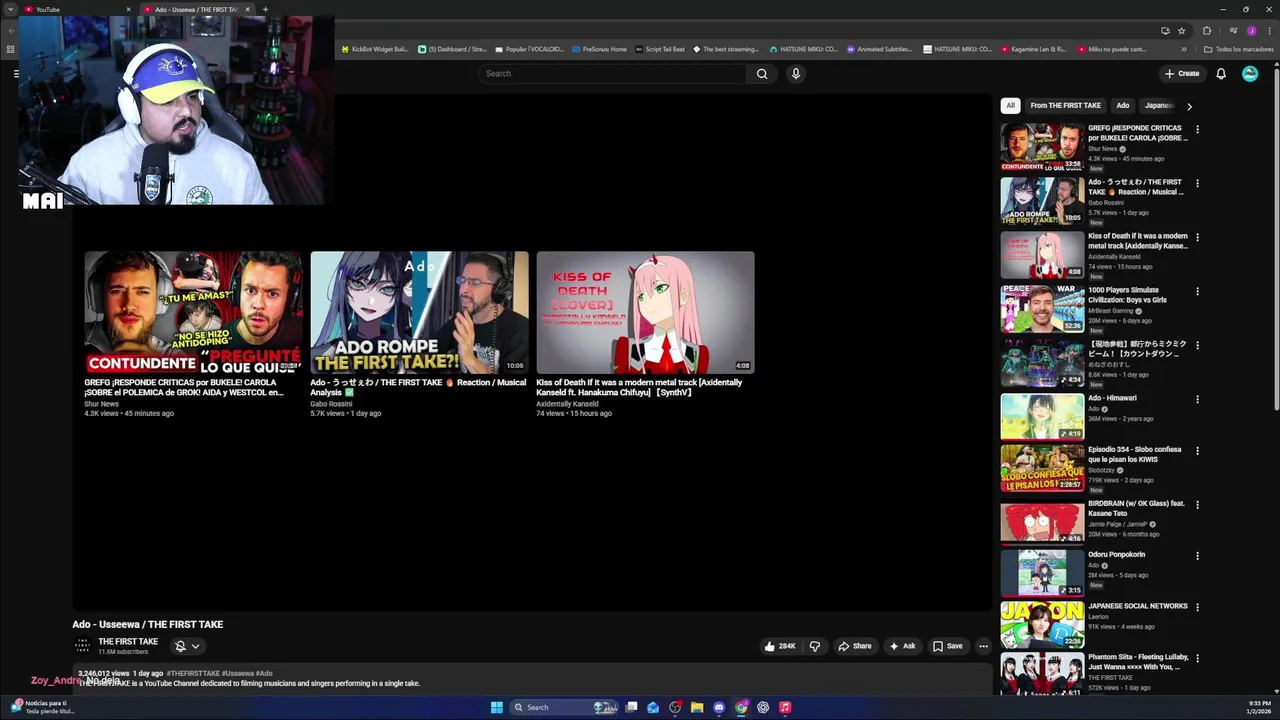Like the video showing 284K likes
Viewport: 1280px width, 720px height.
[x=780, y=646]
